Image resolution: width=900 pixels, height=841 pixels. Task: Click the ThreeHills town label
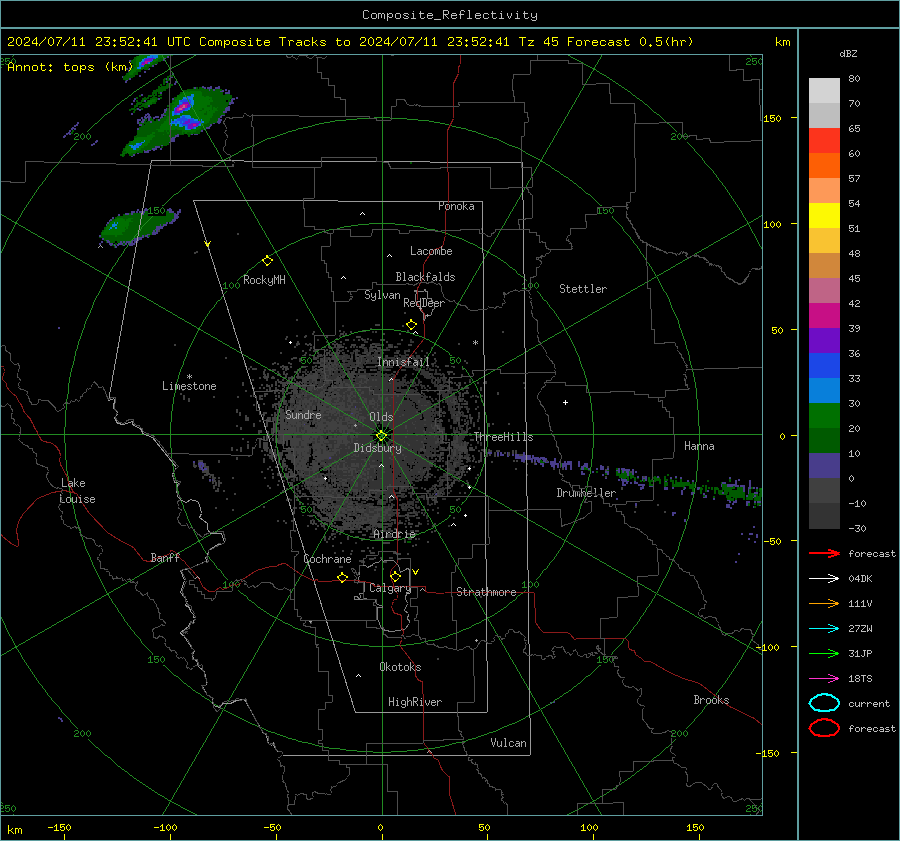tap(503, 437)
